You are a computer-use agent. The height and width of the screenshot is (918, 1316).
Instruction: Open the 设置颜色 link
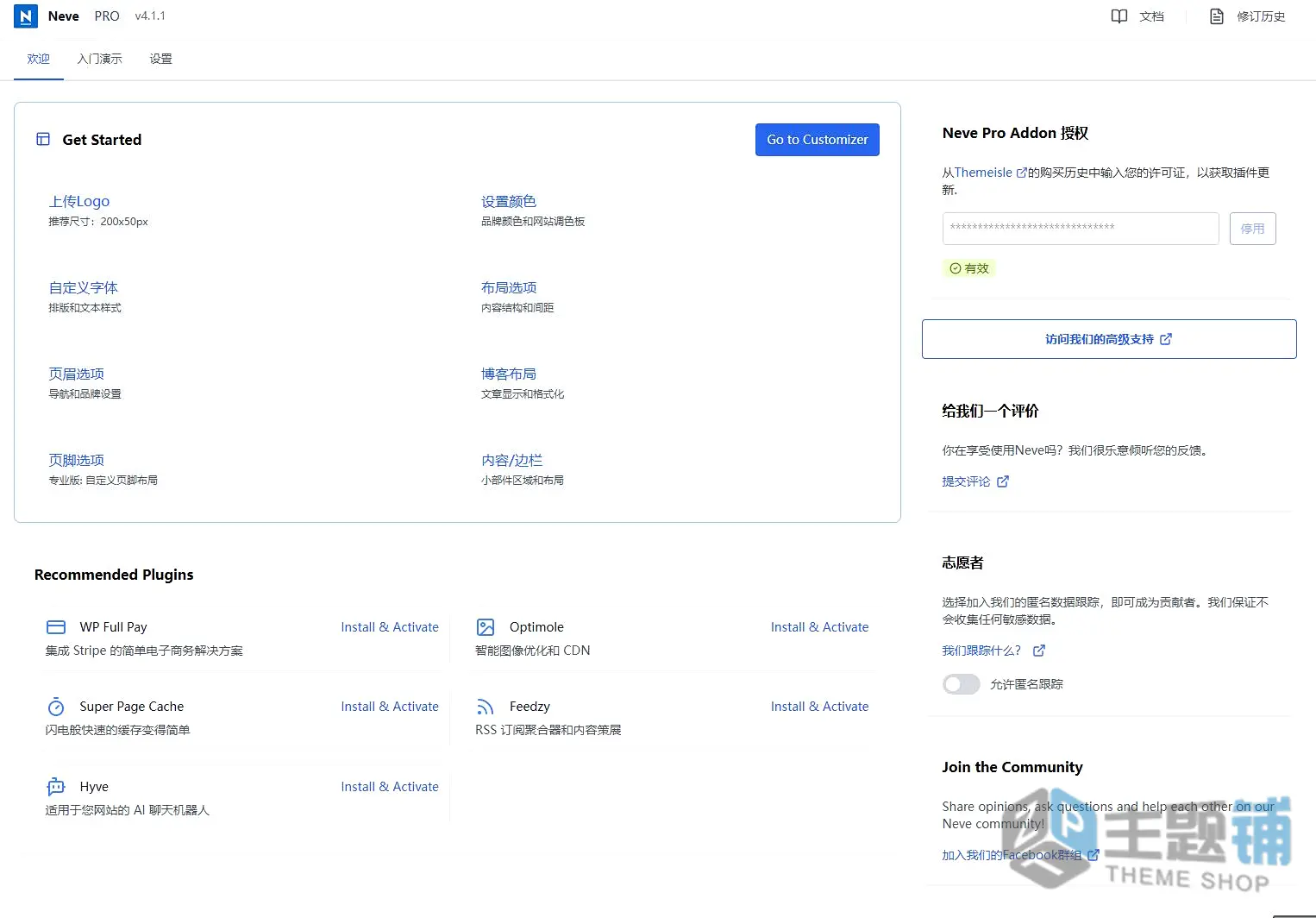coord(509,201)
